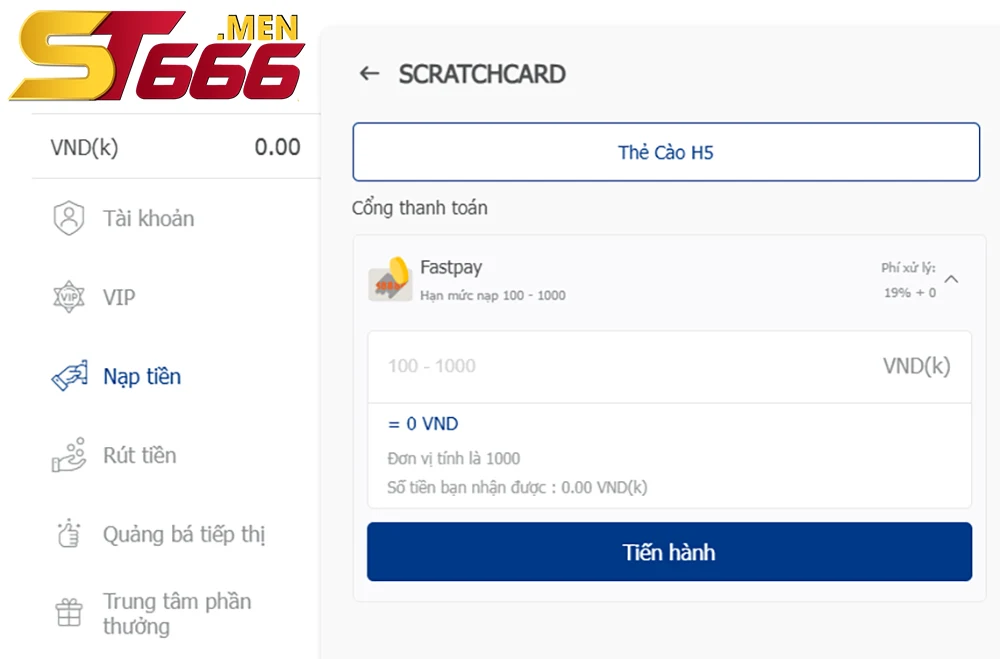Click the back arrow beside SCRATCHCARD
The height and width of the screenshot is (659, 1000).
coord(369,74)
